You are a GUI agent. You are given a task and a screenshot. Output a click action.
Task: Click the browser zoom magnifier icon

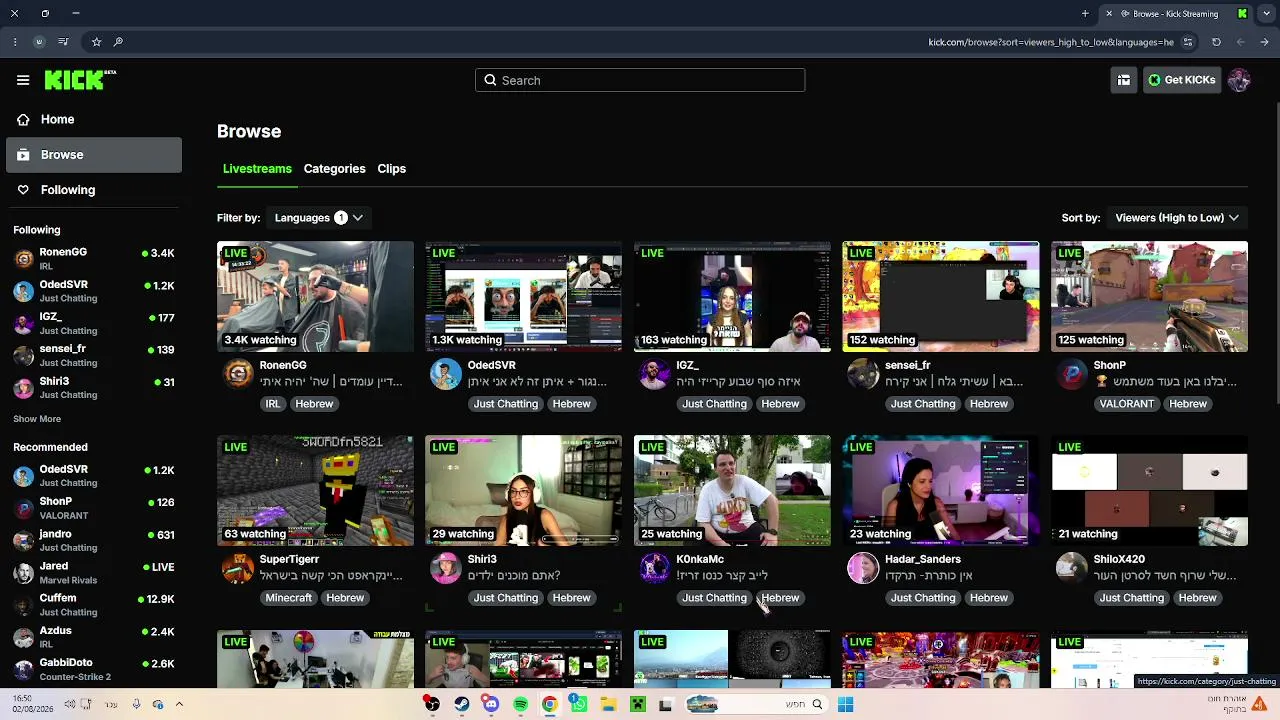point(118,42)
